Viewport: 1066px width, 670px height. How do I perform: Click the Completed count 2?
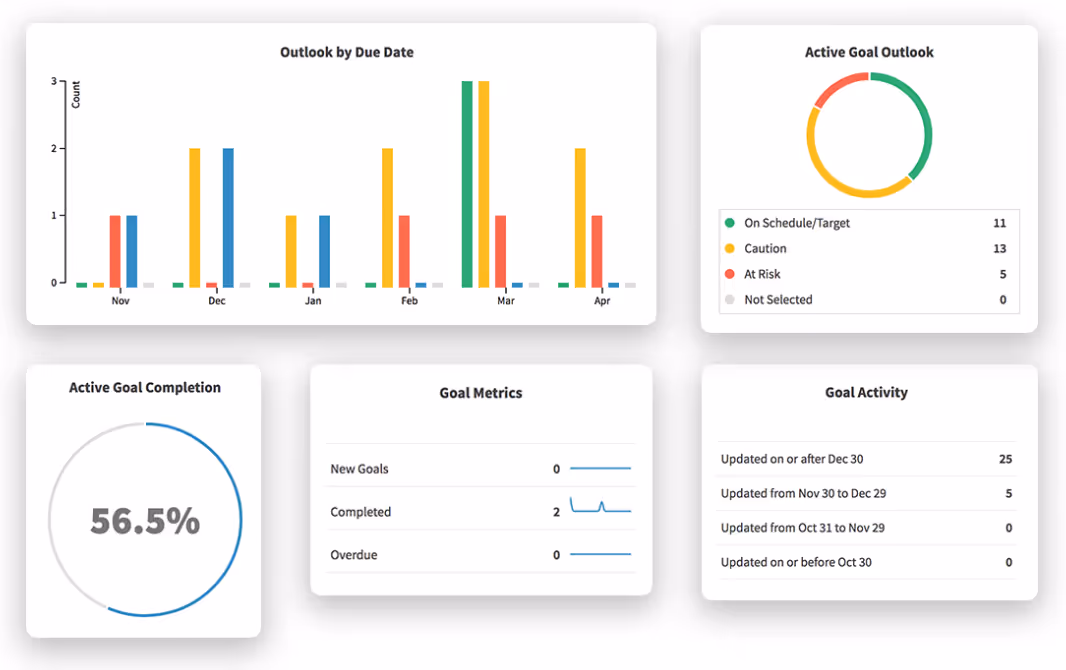click(x=556, y=512)
